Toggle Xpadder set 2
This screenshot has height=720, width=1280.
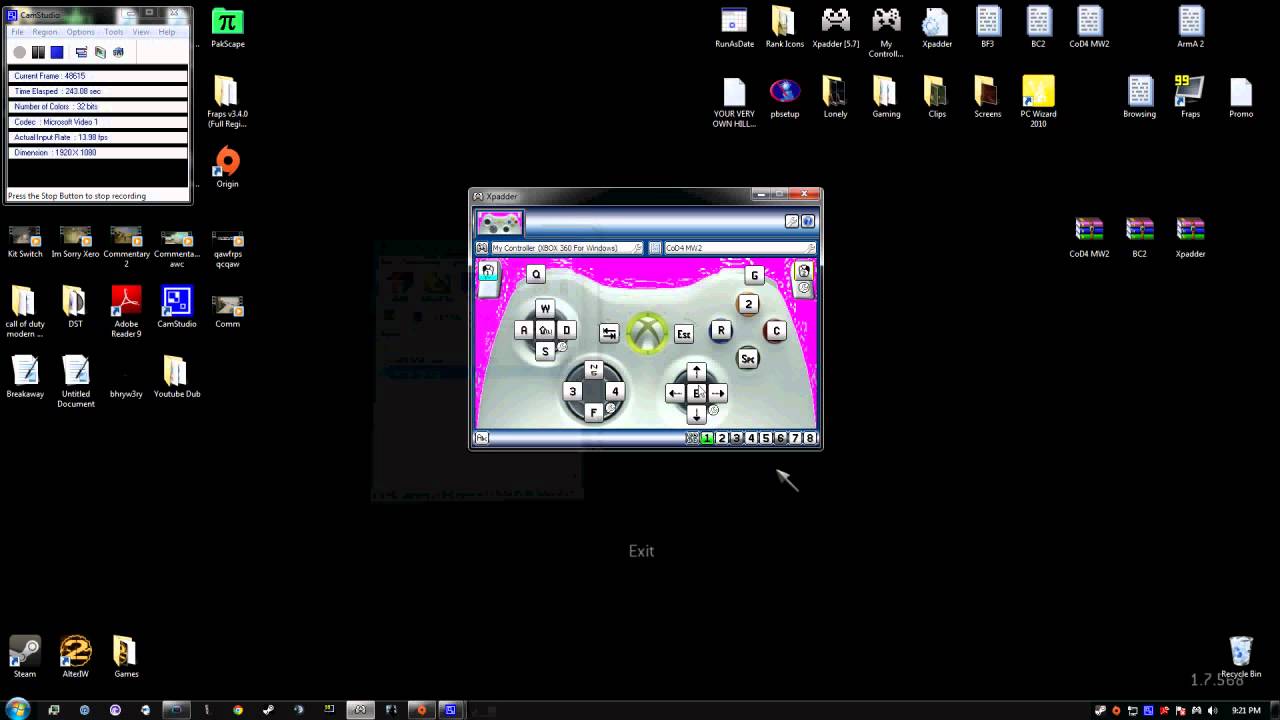pyautogui.click(x=722, y=438)
